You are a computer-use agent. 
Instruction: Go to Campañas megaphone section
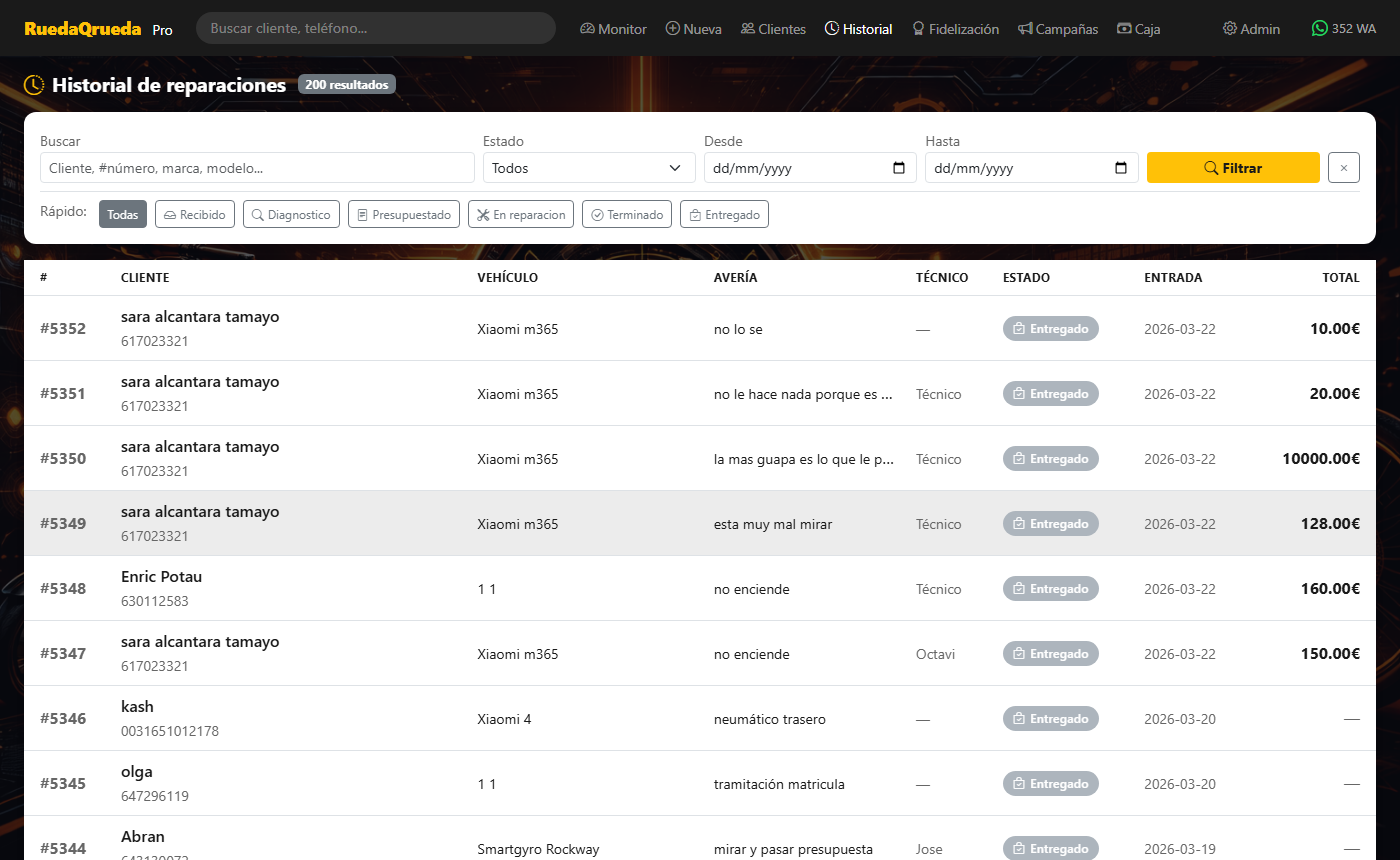(x=1058, y=29)
